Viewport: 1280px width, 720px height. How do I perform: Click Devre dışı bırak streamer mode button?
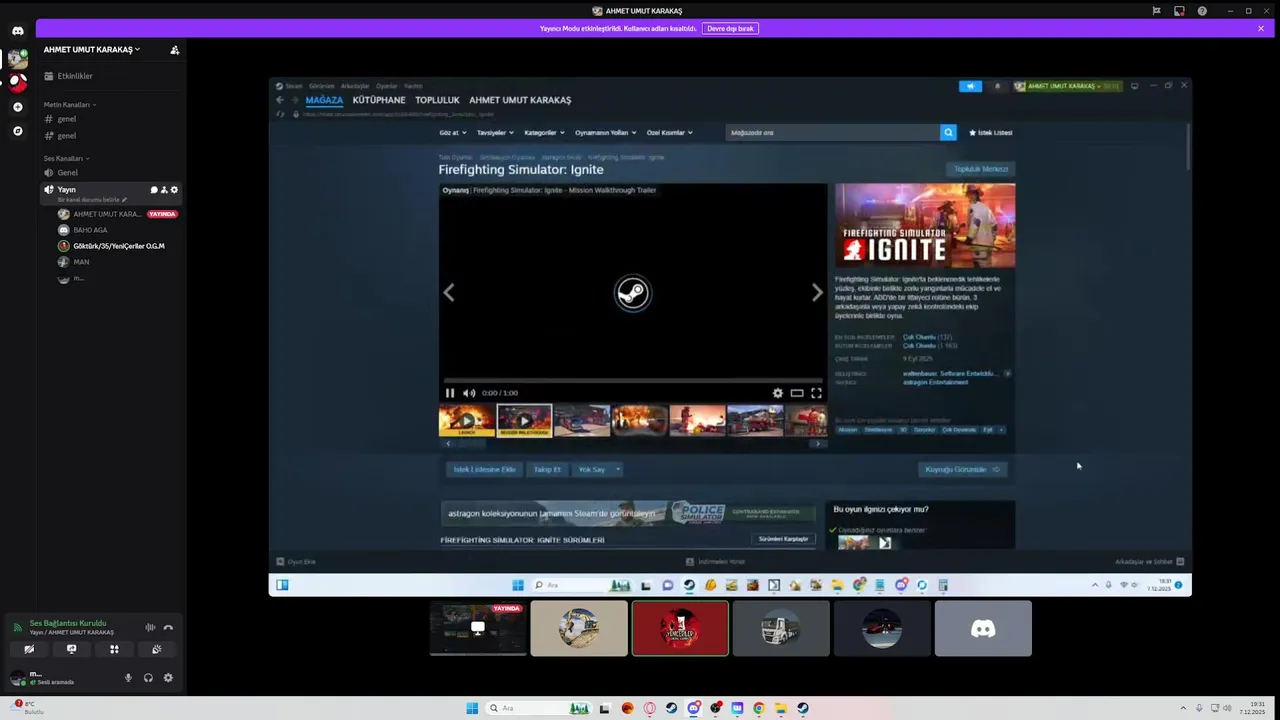[730, 29]
